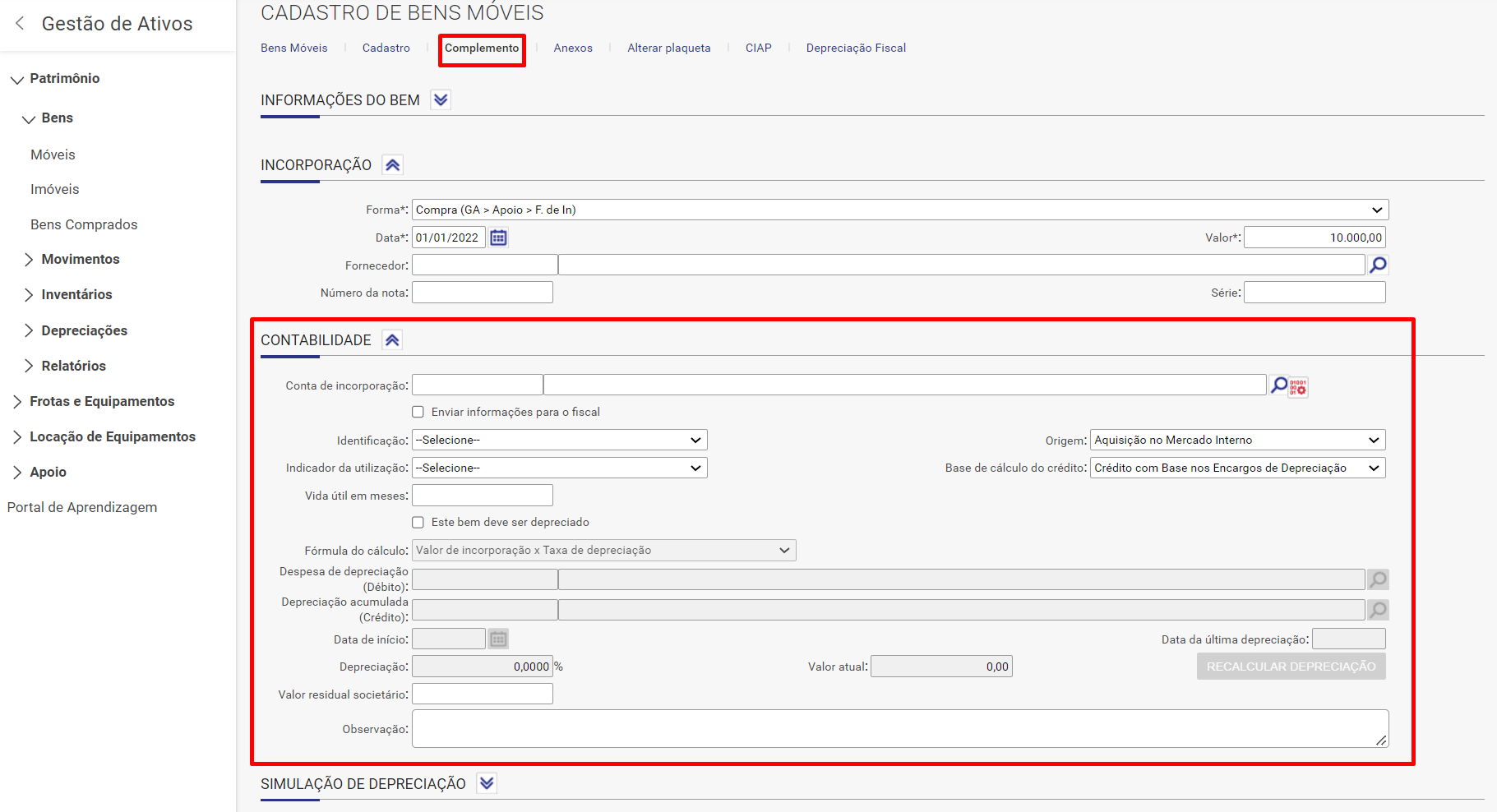
Task: Check Enviar informações para o fiscal
Action: pos(418,412)
